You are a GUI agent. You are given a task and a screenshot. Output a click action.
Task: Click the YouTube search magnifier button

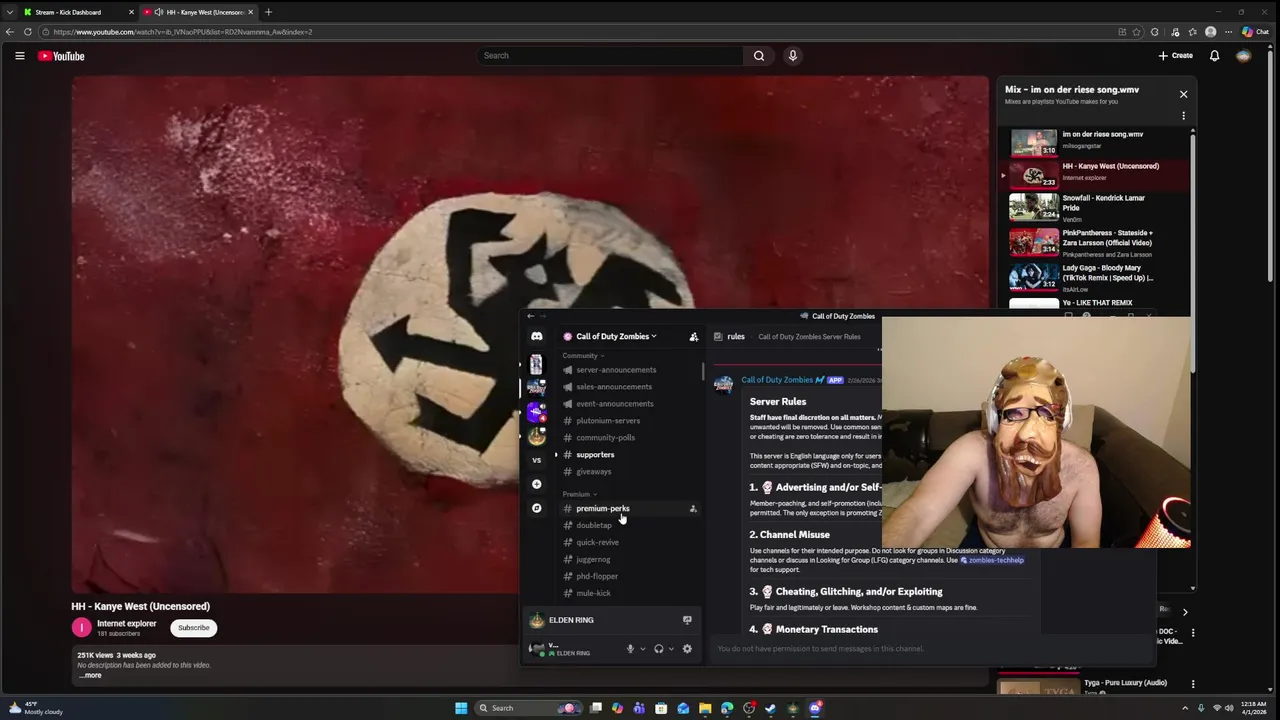[759, 56]
